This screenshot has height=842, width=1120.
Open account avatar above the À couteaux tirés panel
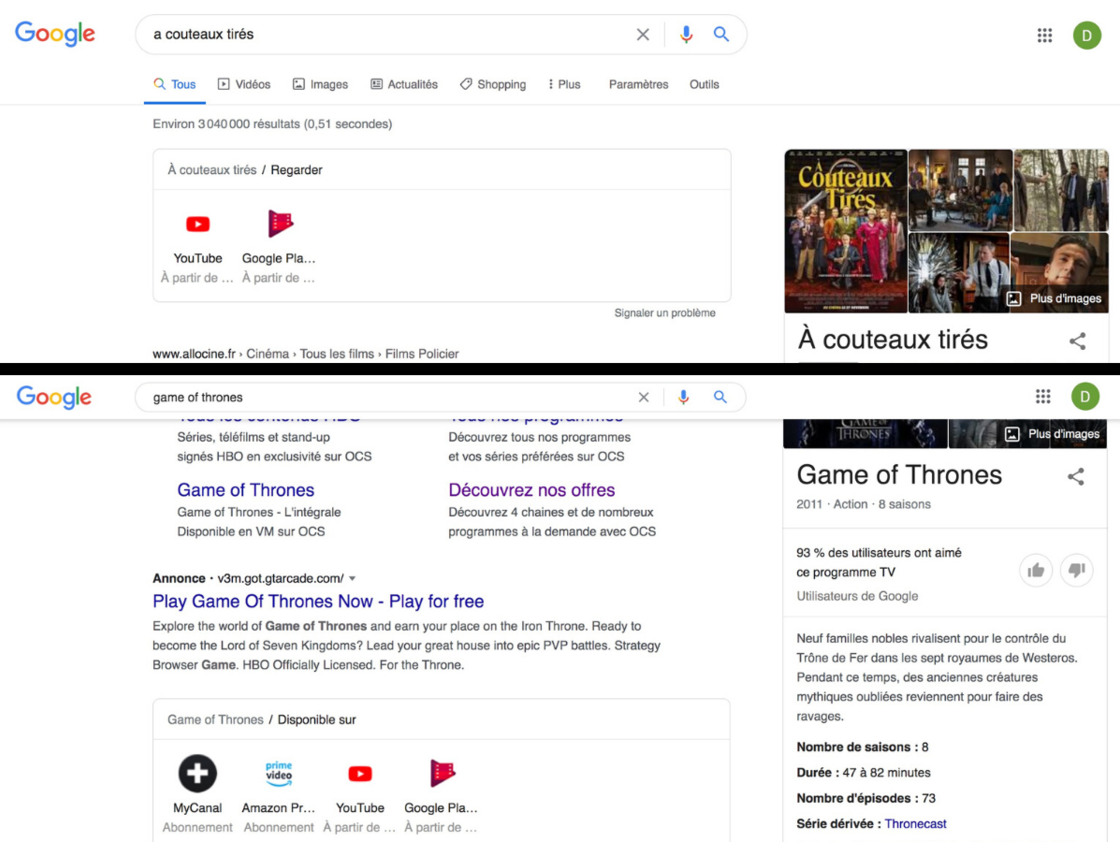1086,35
